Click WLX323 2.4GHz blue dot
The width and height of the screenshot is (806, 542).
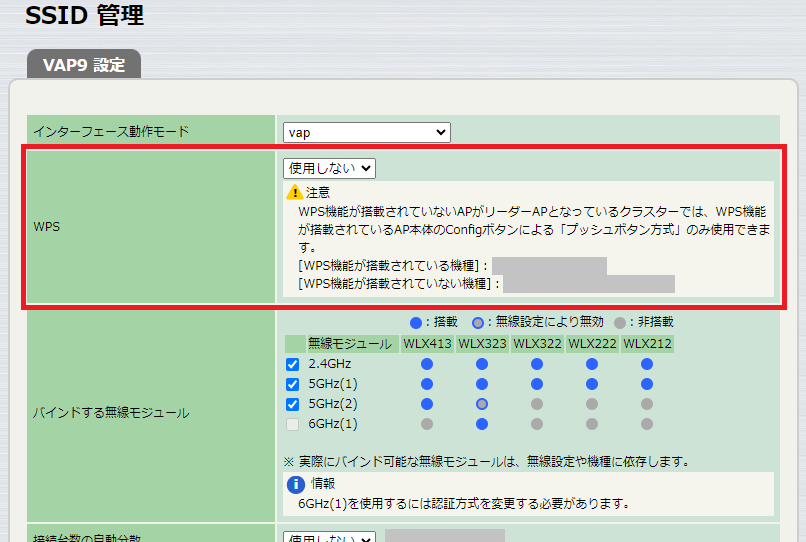click(x=482, y=364)
